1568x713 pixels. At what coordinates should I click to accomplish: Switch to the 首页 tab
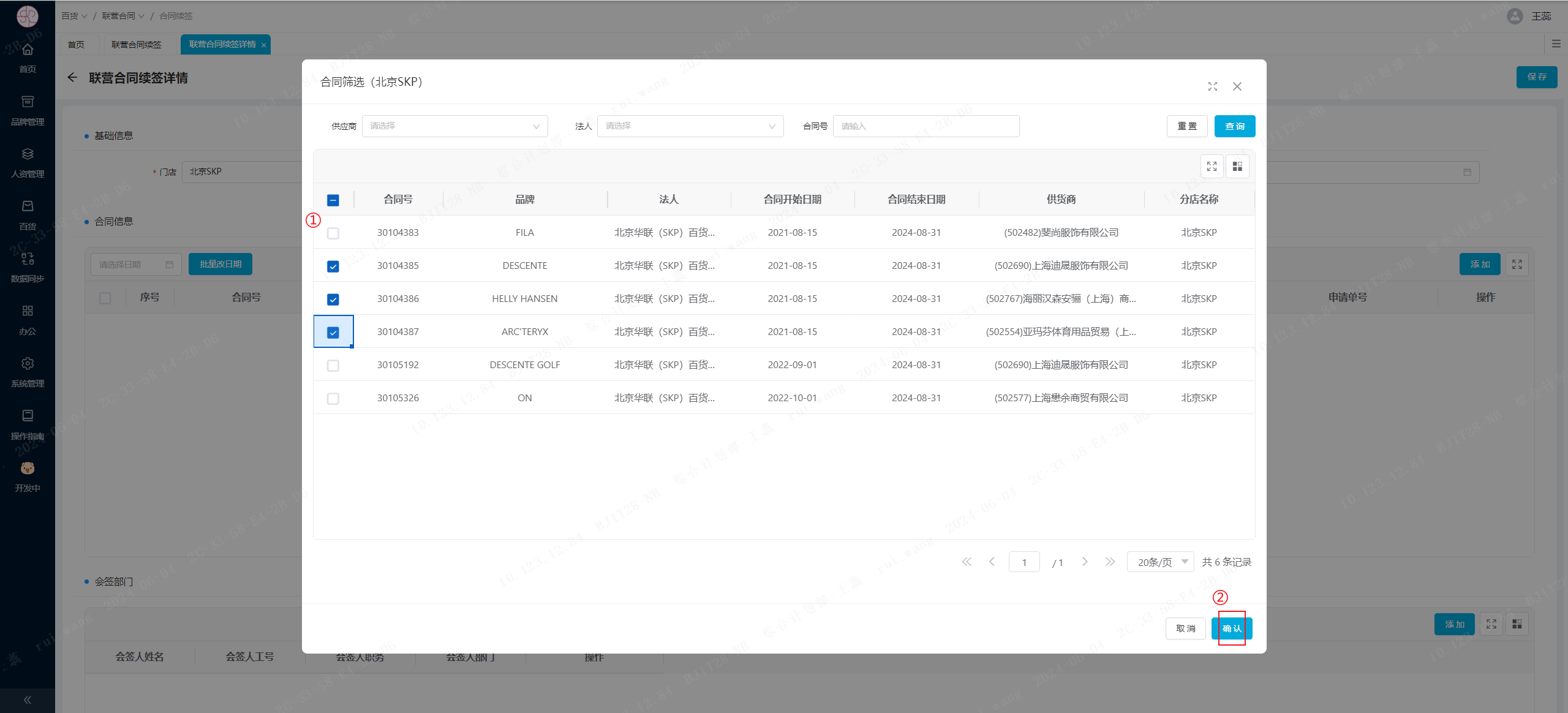pos(76,45)
